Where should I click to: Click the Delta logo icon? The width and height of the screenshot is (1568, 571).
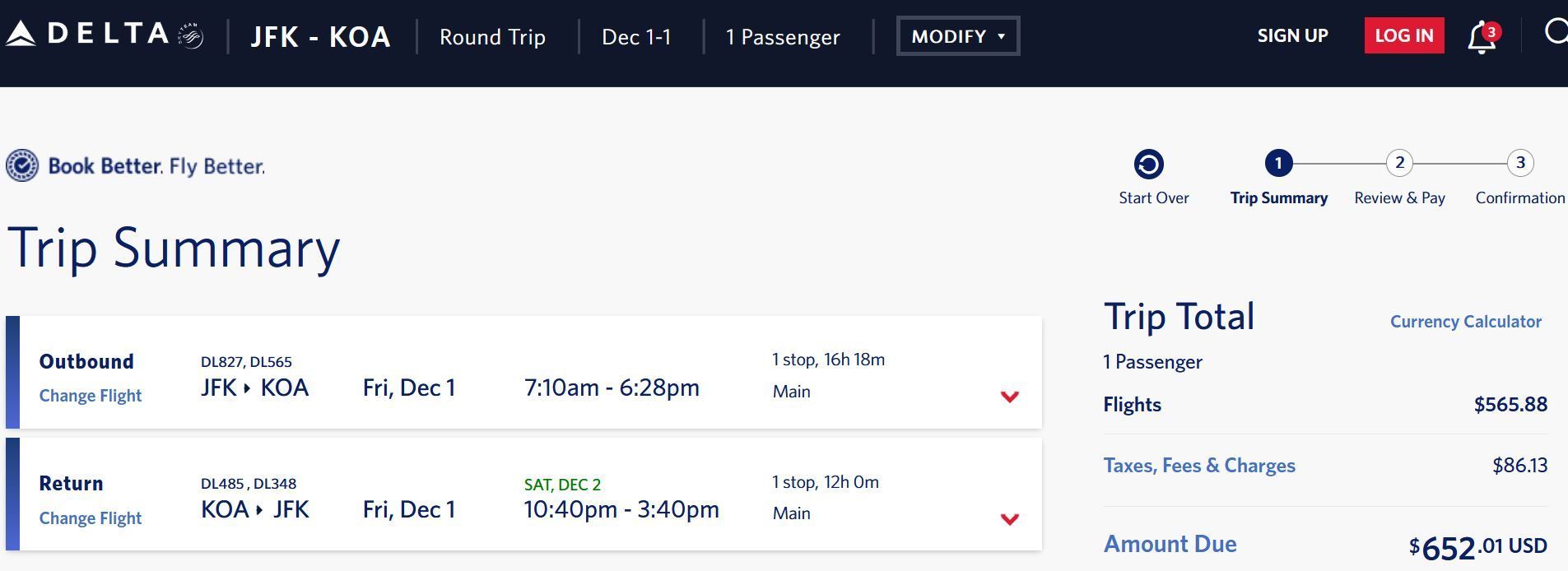tap(21, 35)
